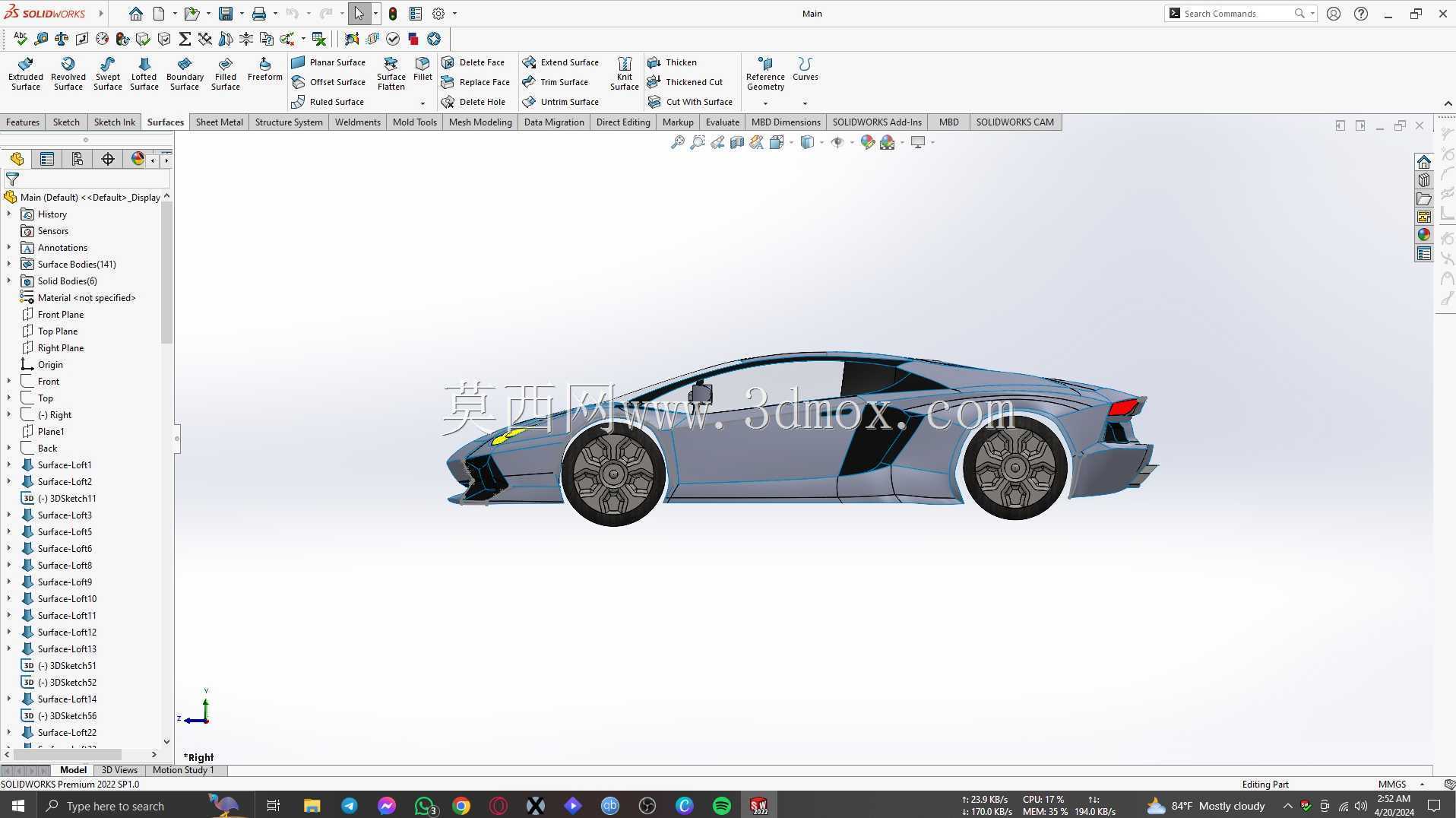Choose the Offset Surface command
Screen dimensions: 1456x818
coord(328,82)
